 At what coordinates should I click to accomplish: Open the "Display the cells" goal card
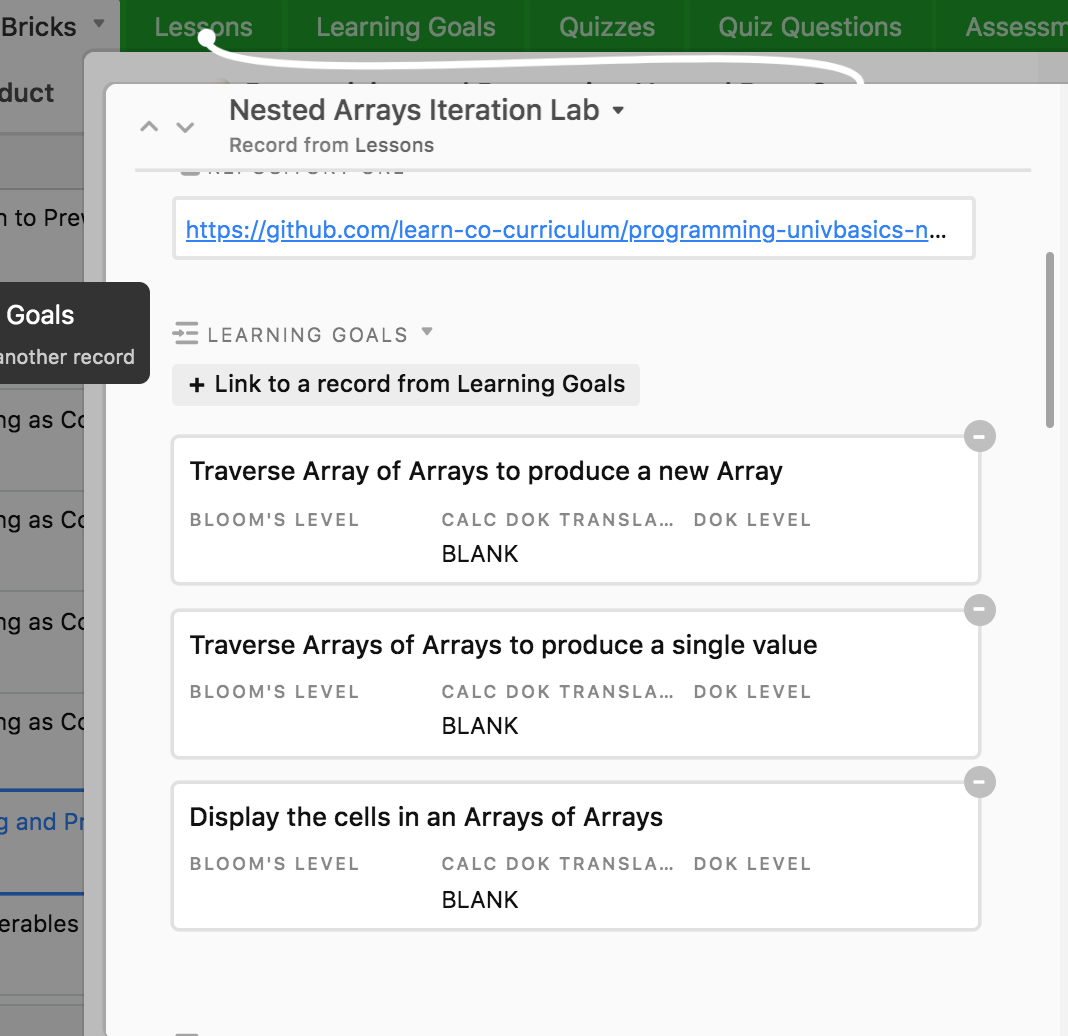coord(575,856)
